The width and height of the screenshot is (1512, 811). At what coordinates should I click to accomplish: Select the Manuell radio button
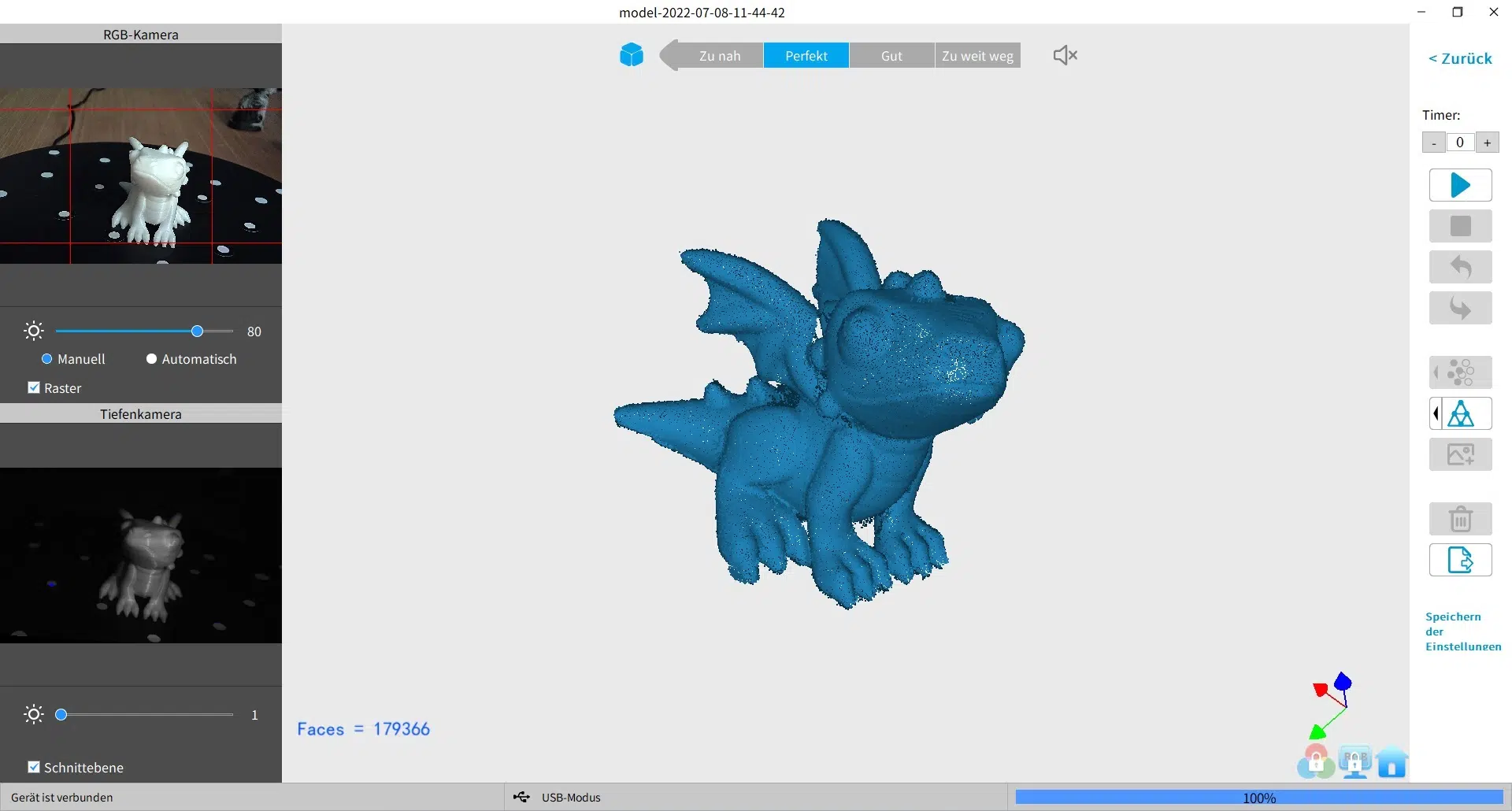tap(46, 359)
